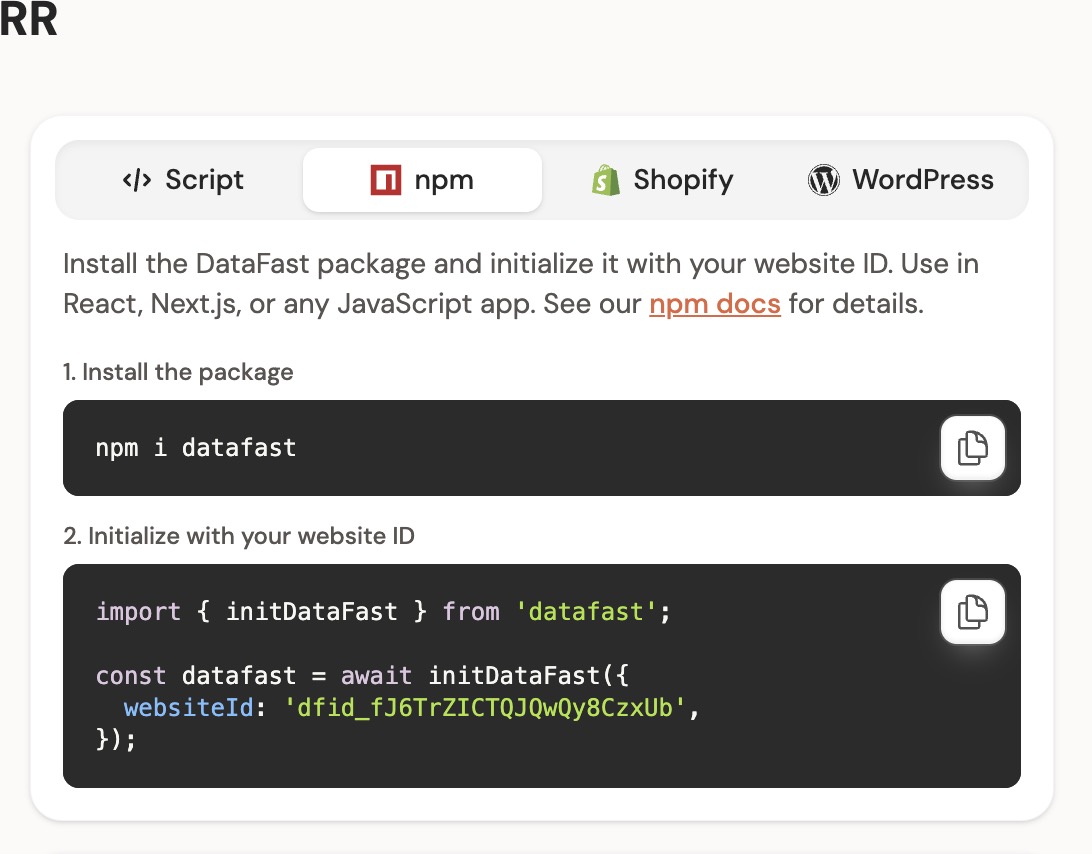Copy the npm i datafast command
The height and width of the screenshot is (854, 1092).
point(972,448)
